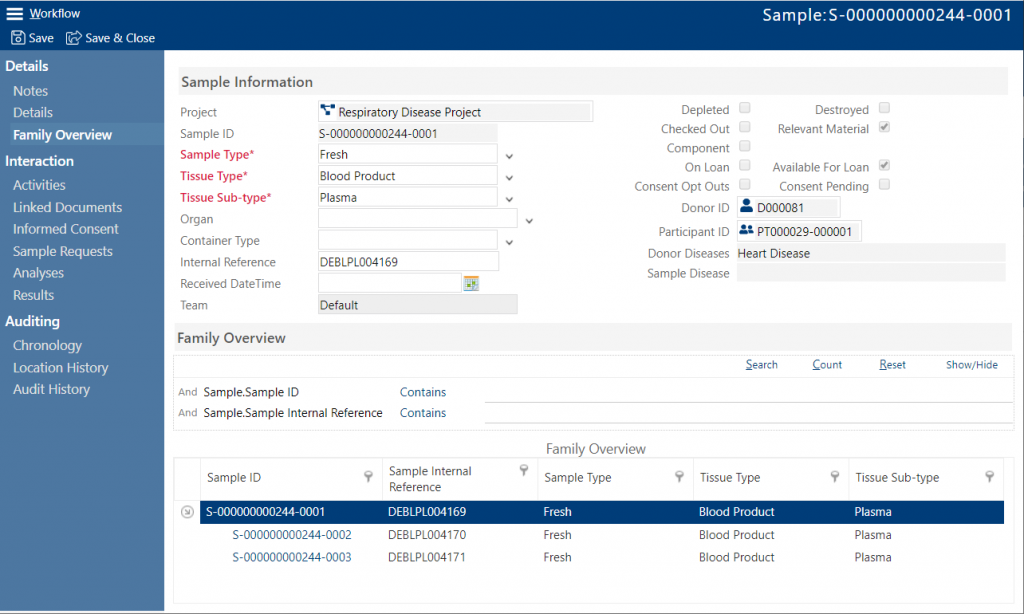The height and width of the screenshot is (614, 1024).
Task: Click the project icon in the Project field
Action: pyautogui.click(x=325, y=111)
